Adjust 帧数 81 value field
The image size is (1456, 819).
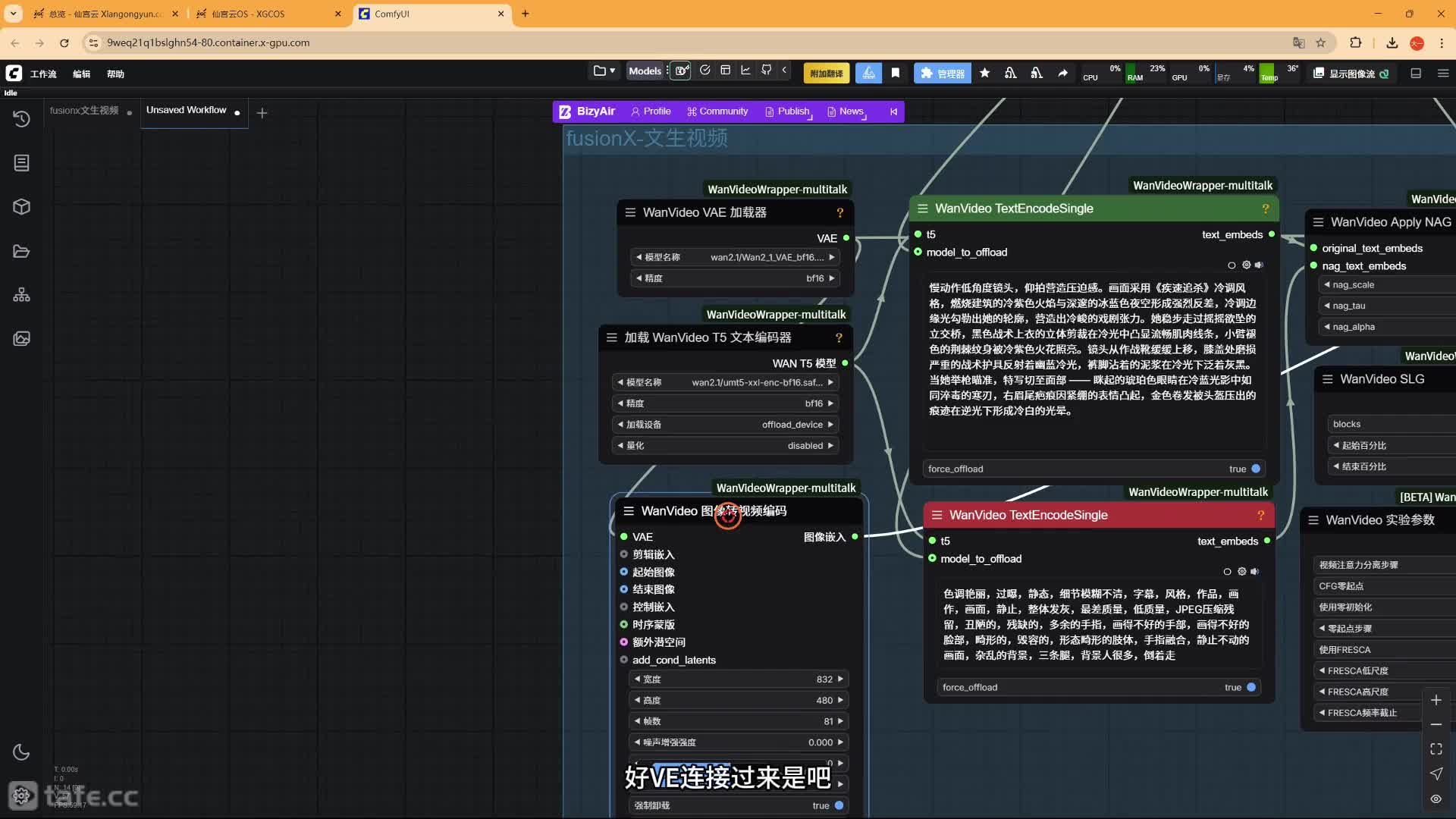pos(738,722)
